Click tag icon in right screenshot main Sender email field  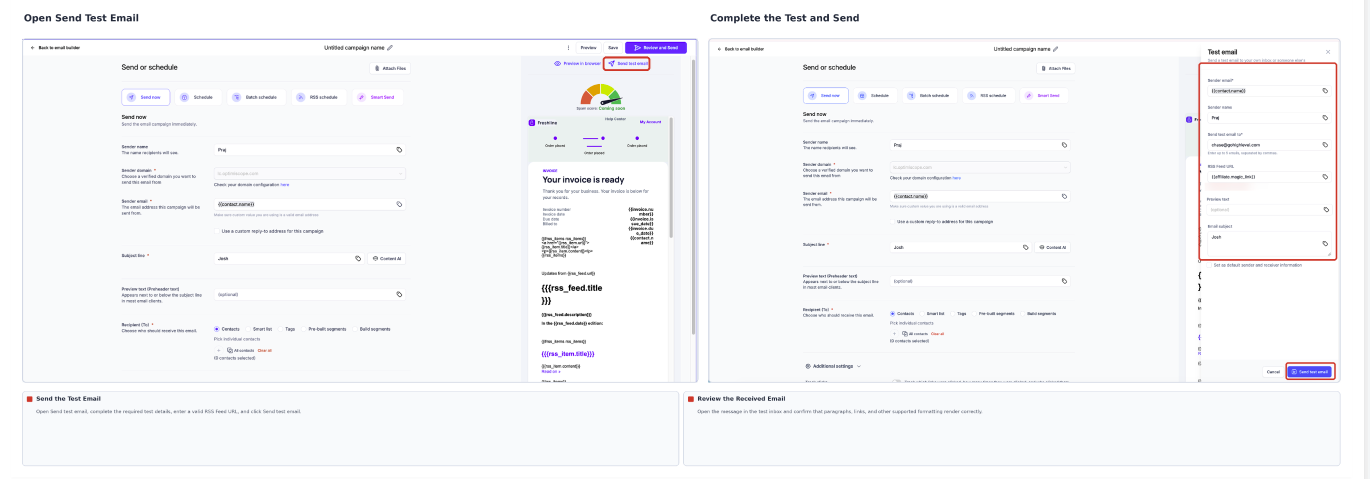1065,196
